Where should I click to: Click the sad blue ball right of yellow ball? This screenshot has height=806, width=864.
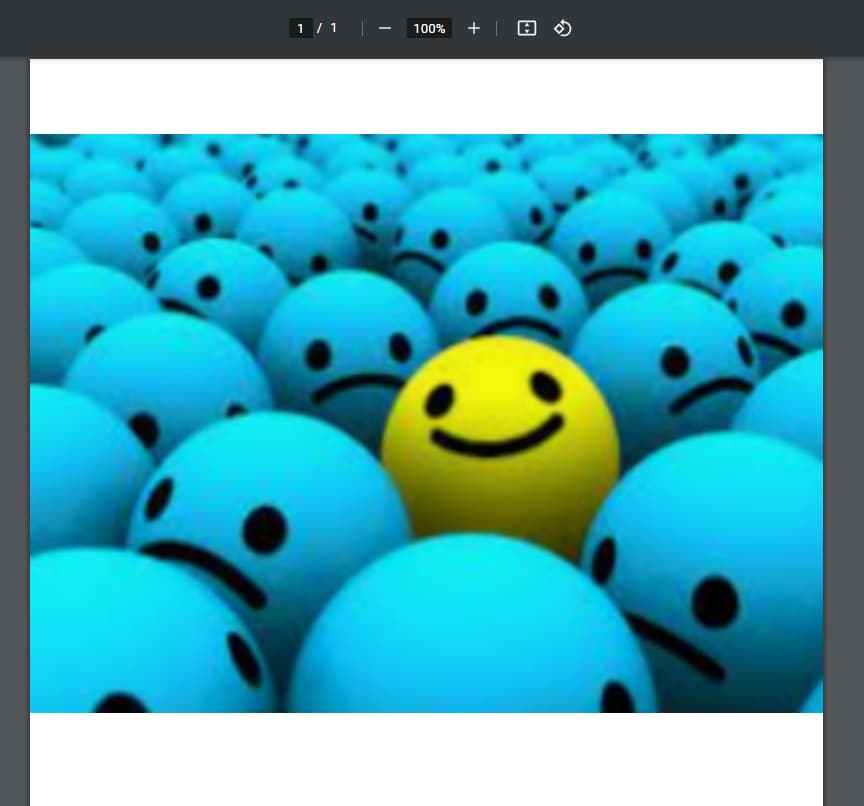[680, 370]
